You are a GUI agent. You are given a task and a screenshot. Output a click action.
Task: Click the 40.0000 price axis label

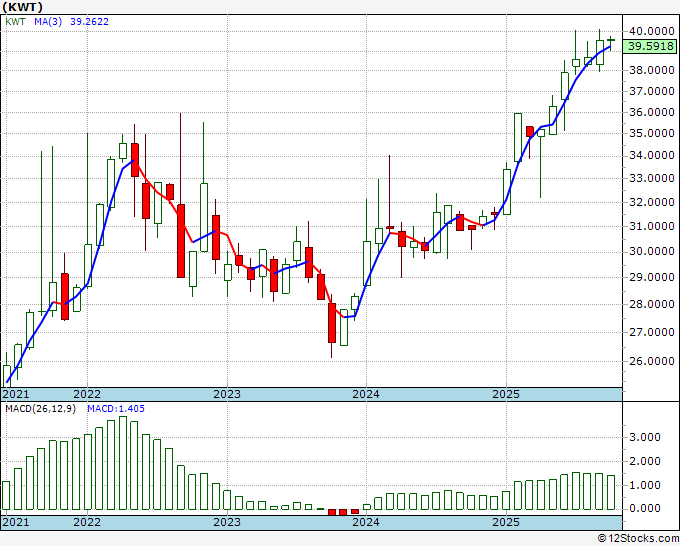pos(648,31)
